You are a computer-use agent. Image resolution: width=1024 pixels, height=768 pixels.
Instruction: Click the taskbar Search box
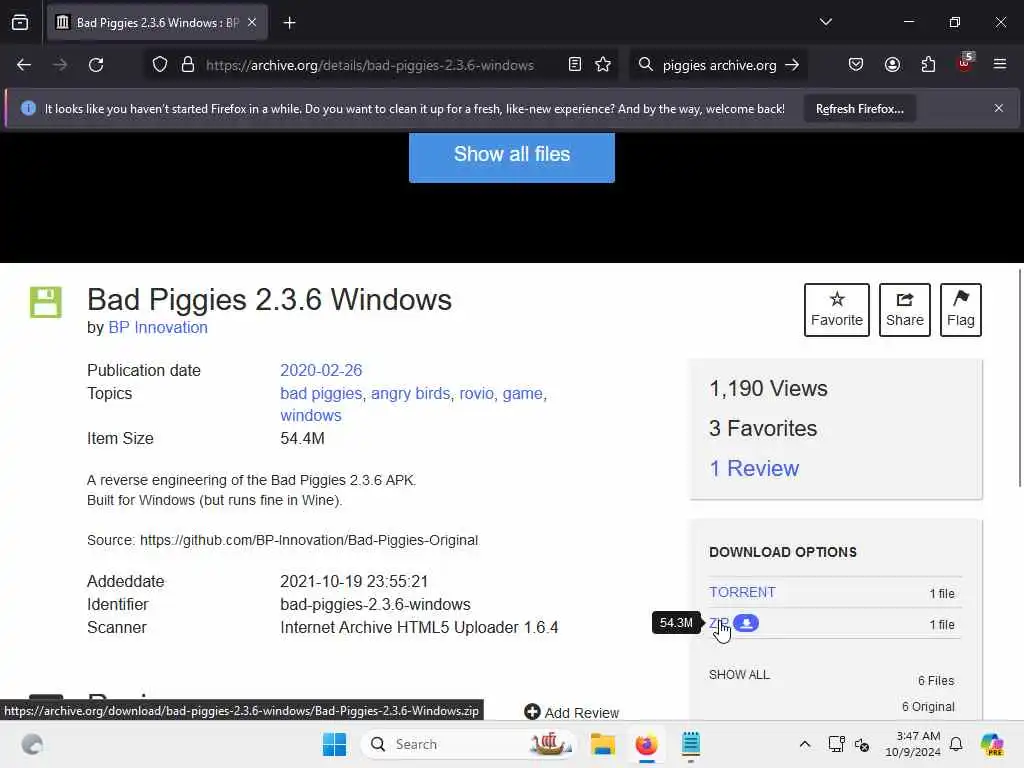point(470,744)
